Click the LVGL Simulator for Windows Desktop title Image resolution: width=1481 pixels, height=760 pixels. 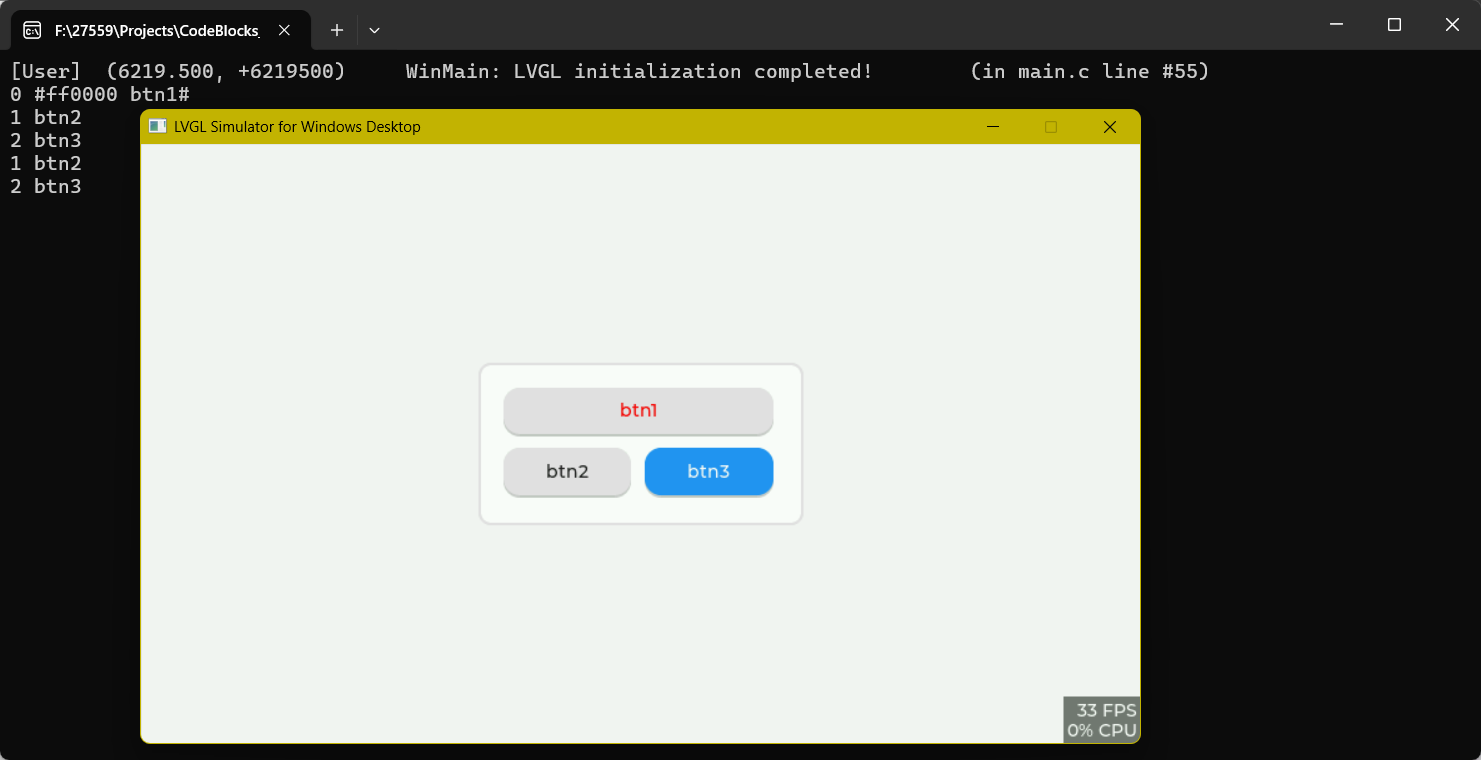297,127
